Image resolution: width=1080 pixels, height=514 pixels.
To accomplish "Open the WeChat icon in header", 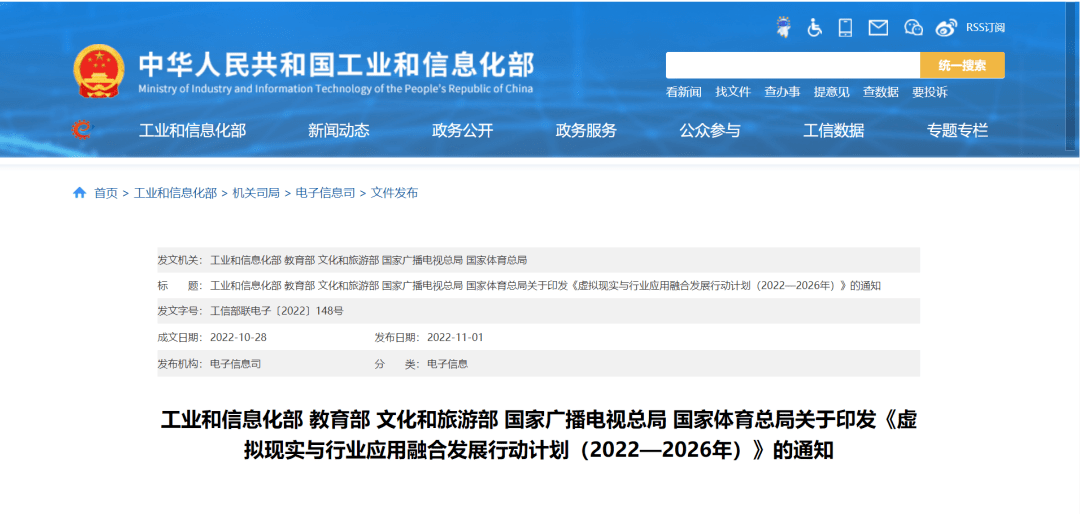I will [x=913, y=28].
